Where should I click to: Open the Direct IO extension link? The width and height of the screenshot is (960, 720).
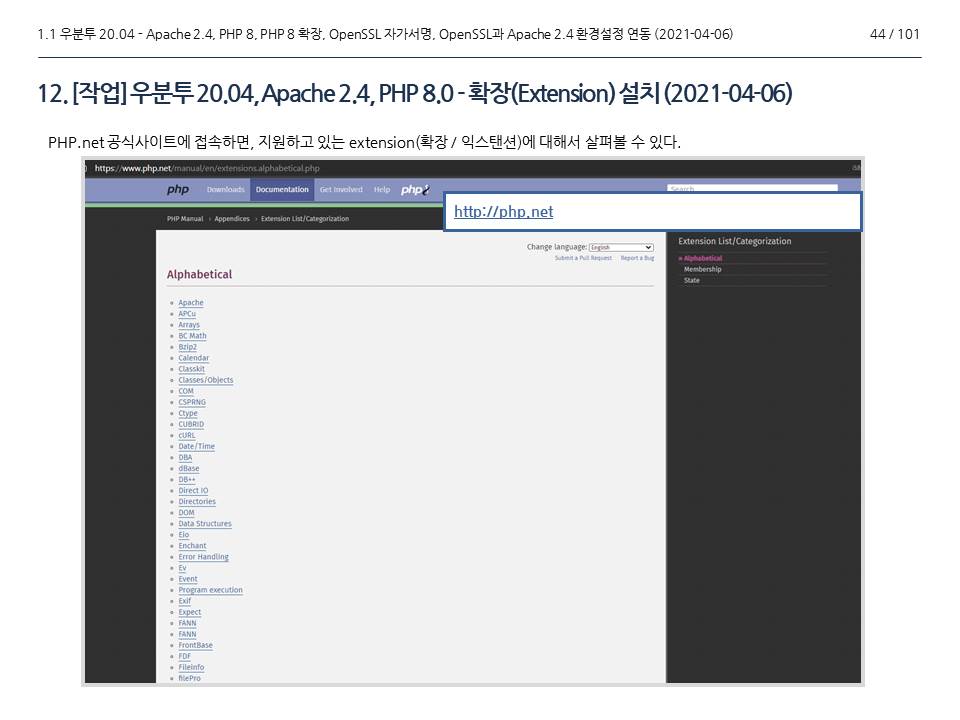(x=193, y=490)
